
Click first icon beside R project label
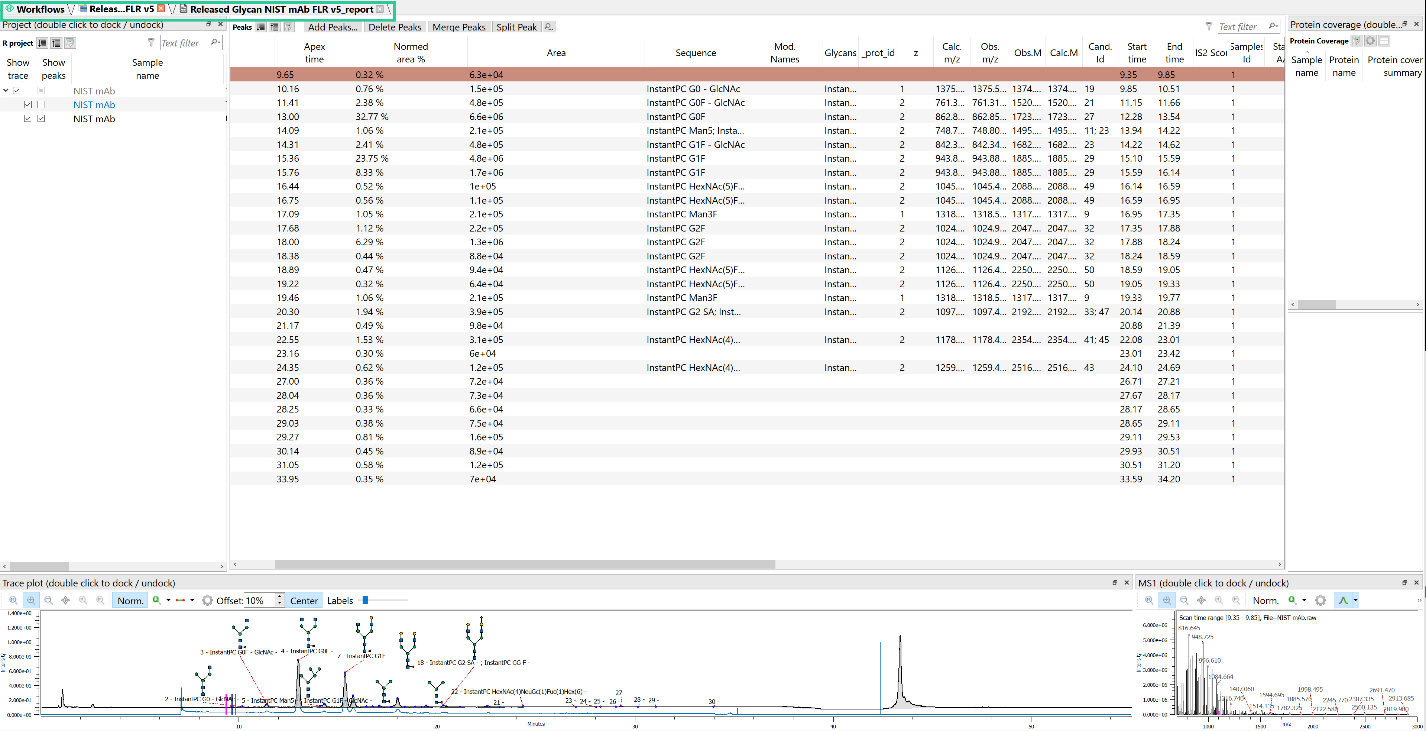tap(43, 43)
